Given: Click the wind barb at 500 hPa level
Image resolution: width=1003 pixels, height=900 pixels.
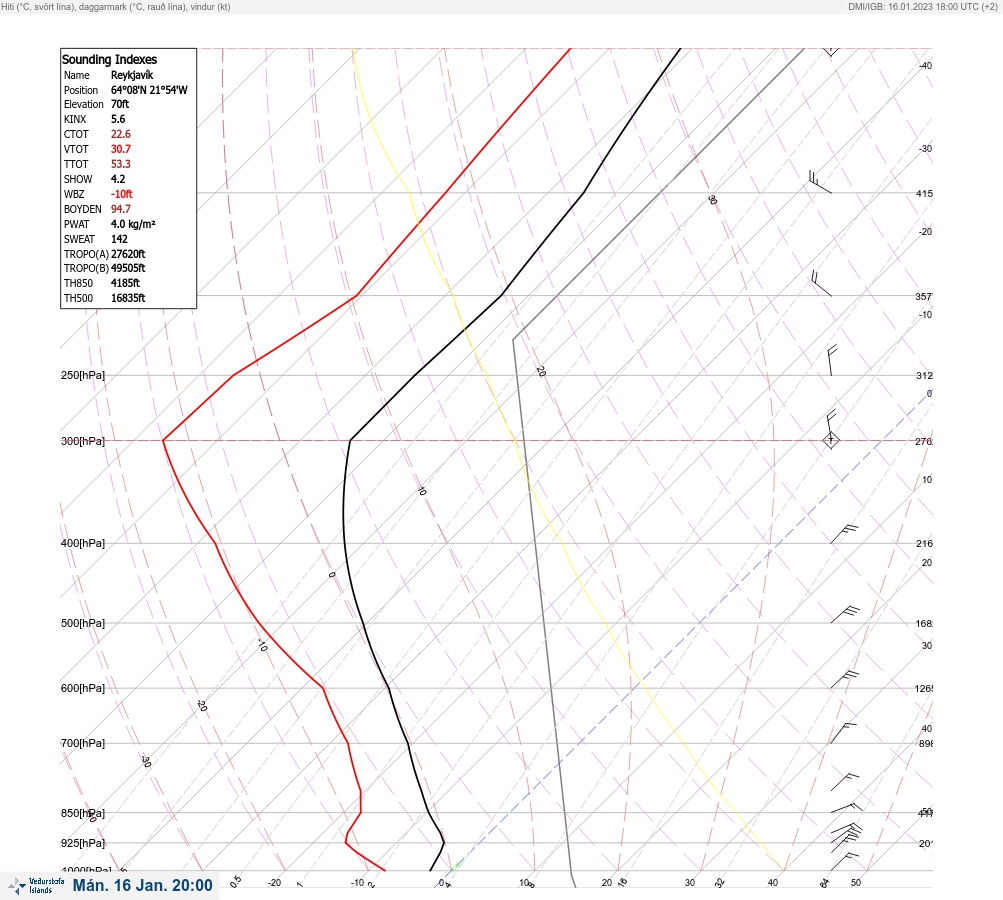Looking at the screenshot, I should click(845, 615).
